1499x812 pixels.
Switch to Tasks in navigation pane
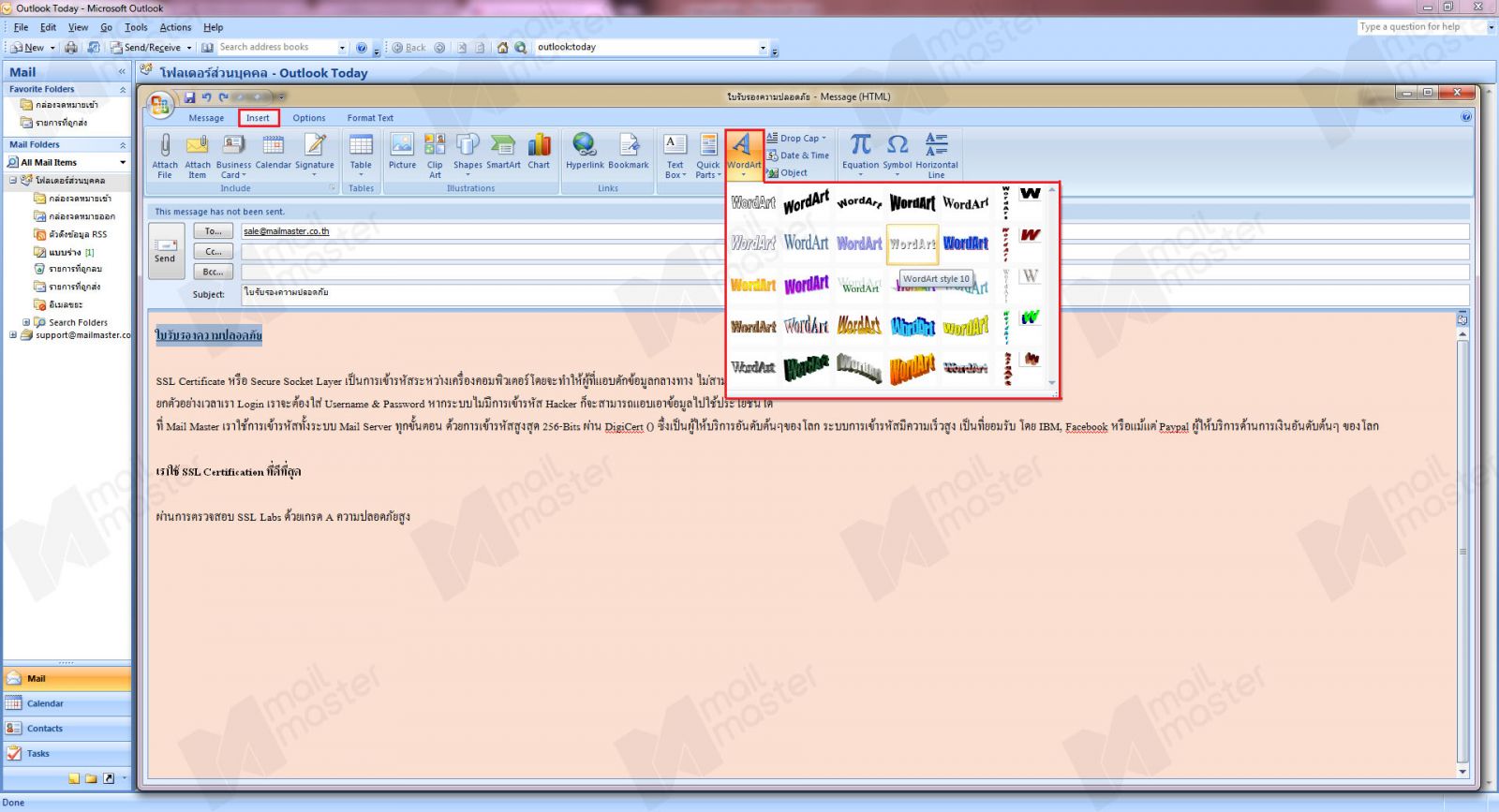pos(67,754)
